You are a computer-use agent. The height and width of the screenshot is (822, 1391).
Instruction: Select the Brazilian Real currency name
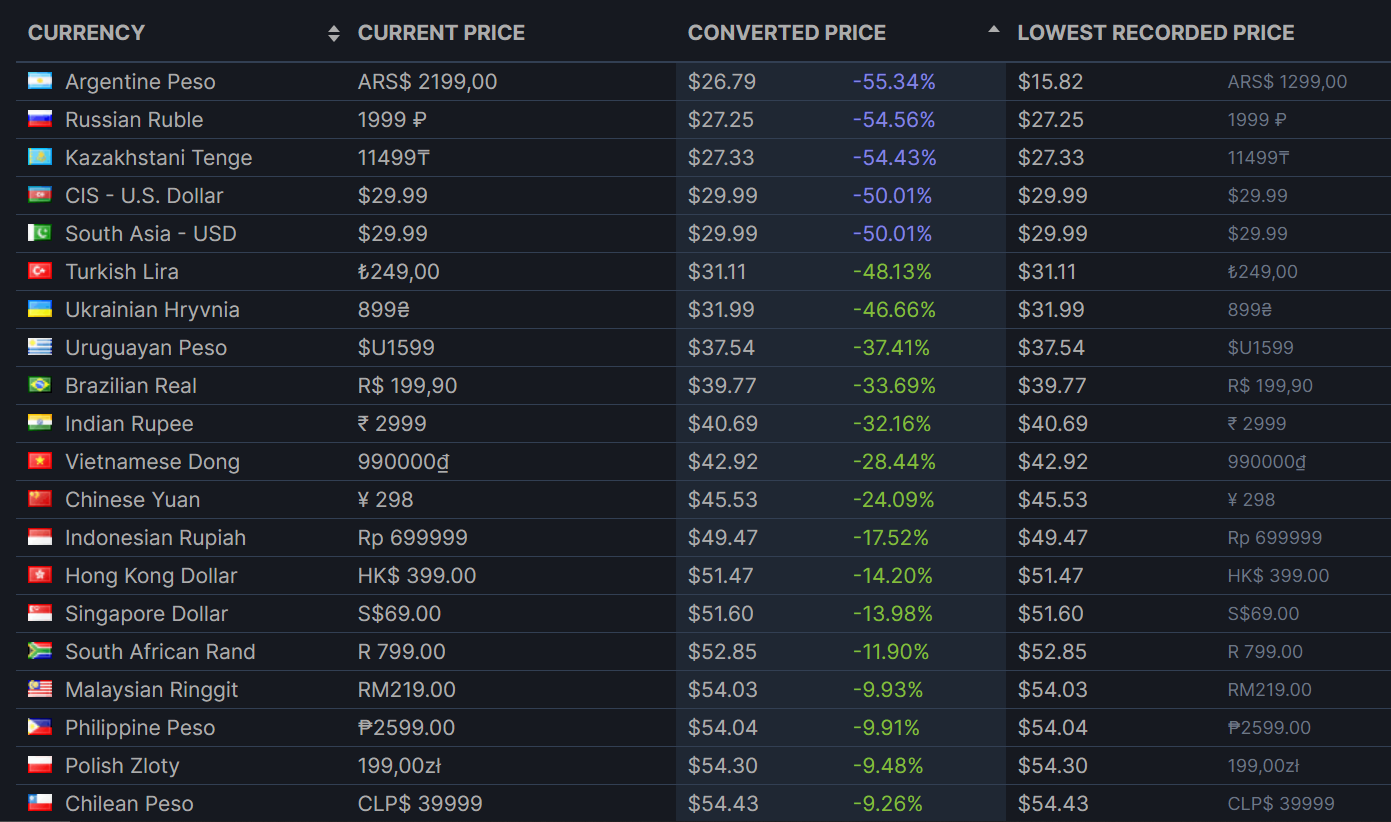(131, 386)
